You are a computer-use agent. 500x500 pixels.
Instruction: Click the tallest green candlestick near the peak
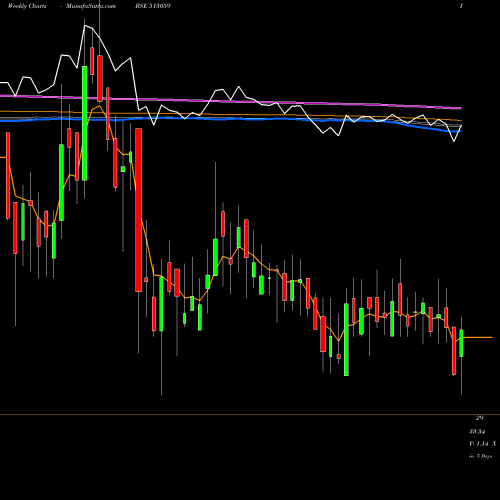[85, 123]
